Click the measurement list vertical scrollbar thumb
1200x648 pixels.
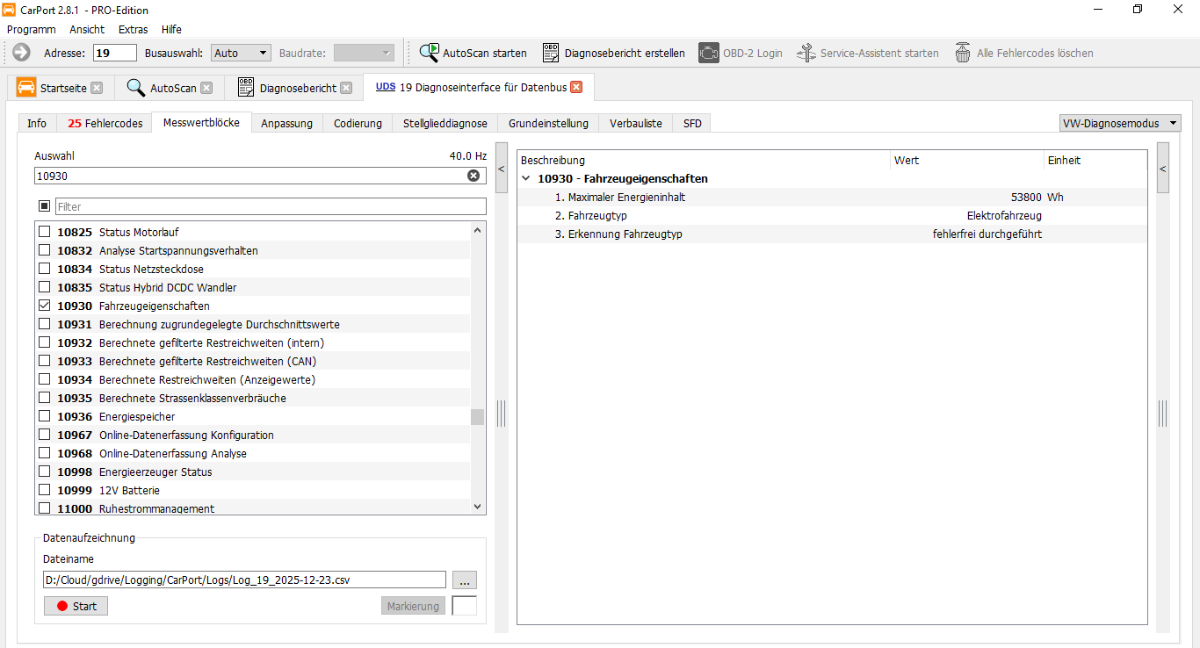(477, 417)
